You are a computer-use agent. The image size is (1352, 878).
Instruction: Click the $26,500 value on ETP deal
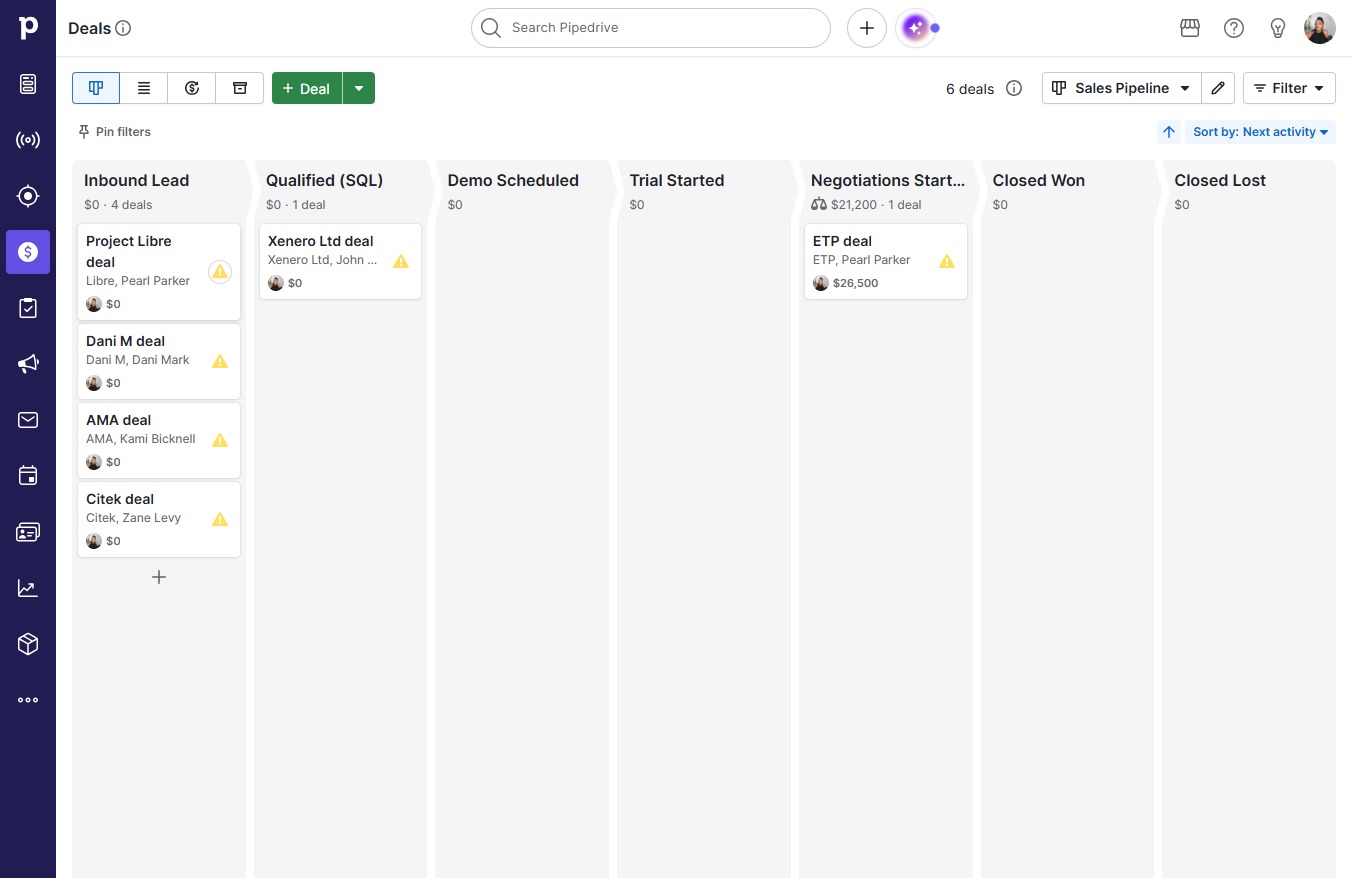pos(855,283)
